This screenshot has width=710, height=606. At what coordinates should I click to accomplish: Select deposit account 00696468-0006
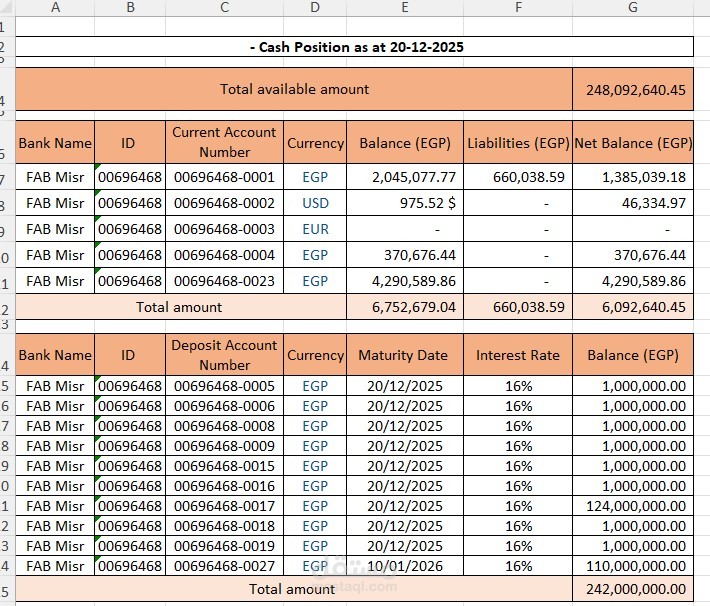[225, 406]
